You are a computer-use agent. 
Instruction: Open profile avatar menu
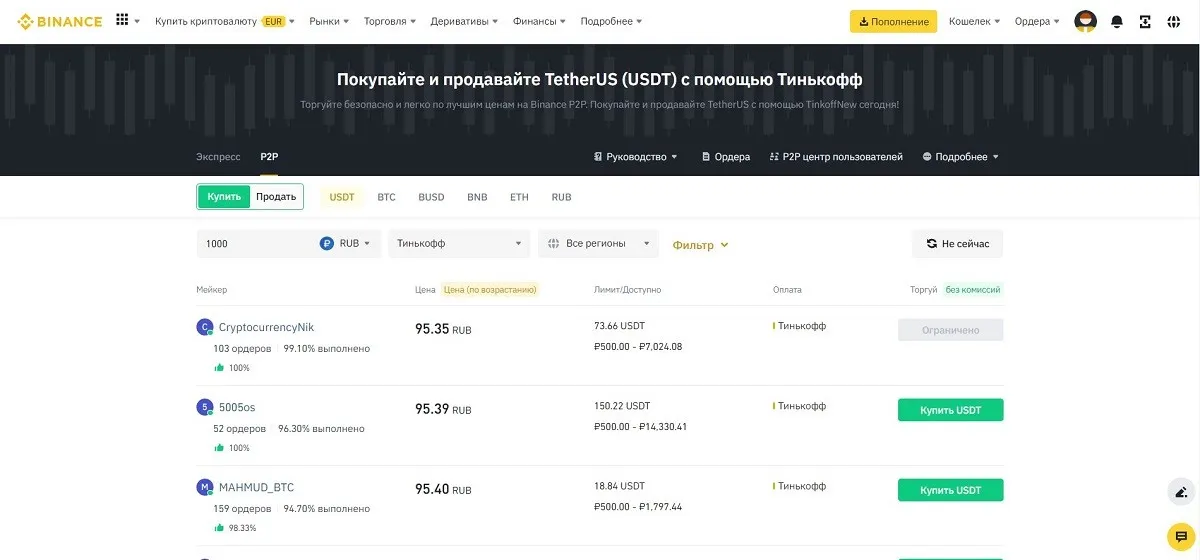1085,21
